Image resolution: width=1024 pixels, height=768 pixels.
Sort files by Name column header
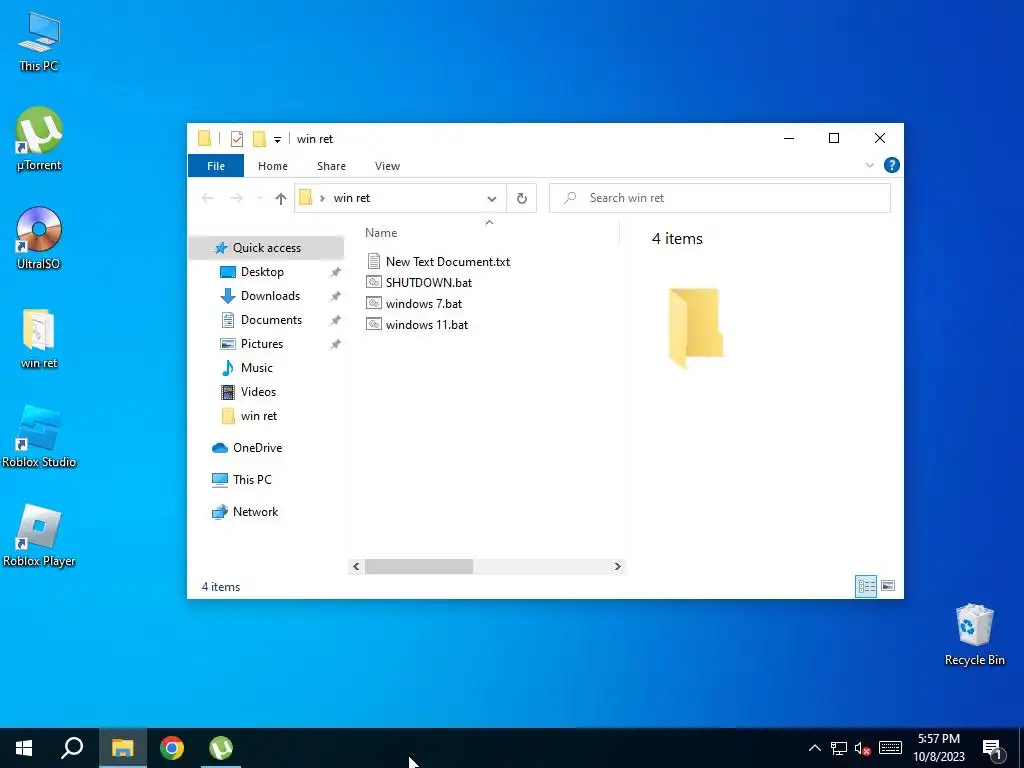pos(381,233)
